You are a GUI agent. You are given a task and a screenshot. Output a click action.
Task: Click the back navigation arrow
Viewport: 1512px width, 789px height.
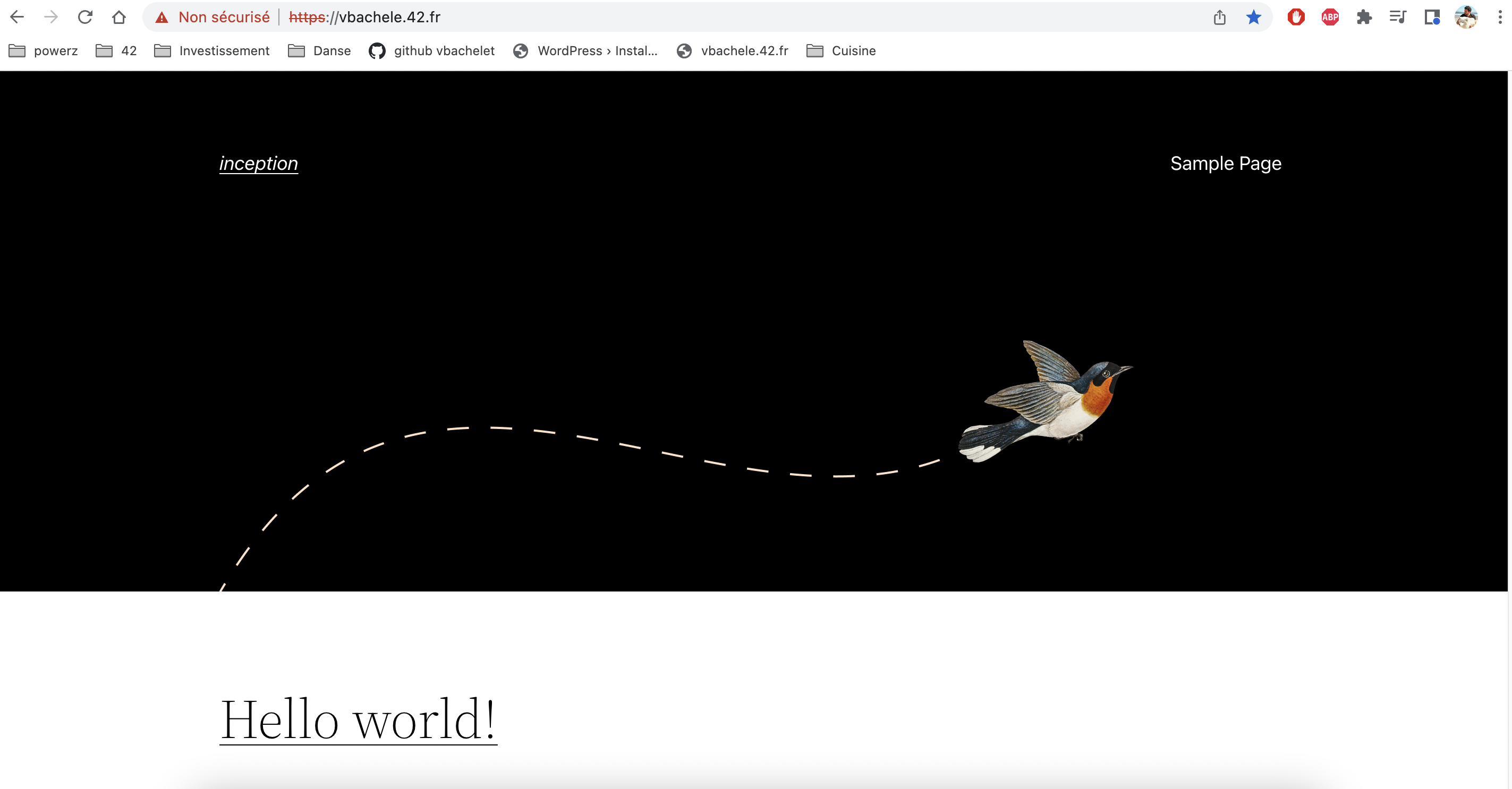[17, 17]
